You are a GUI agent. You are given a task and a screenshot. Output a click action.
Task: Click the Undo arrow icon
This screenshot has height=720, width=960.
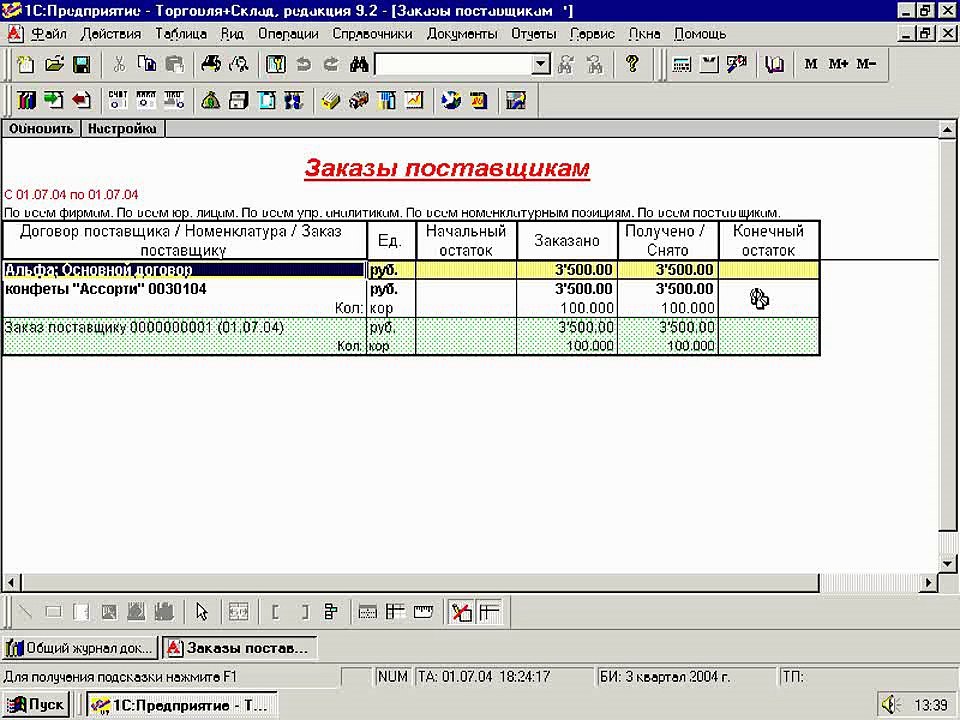coord(304,64)
